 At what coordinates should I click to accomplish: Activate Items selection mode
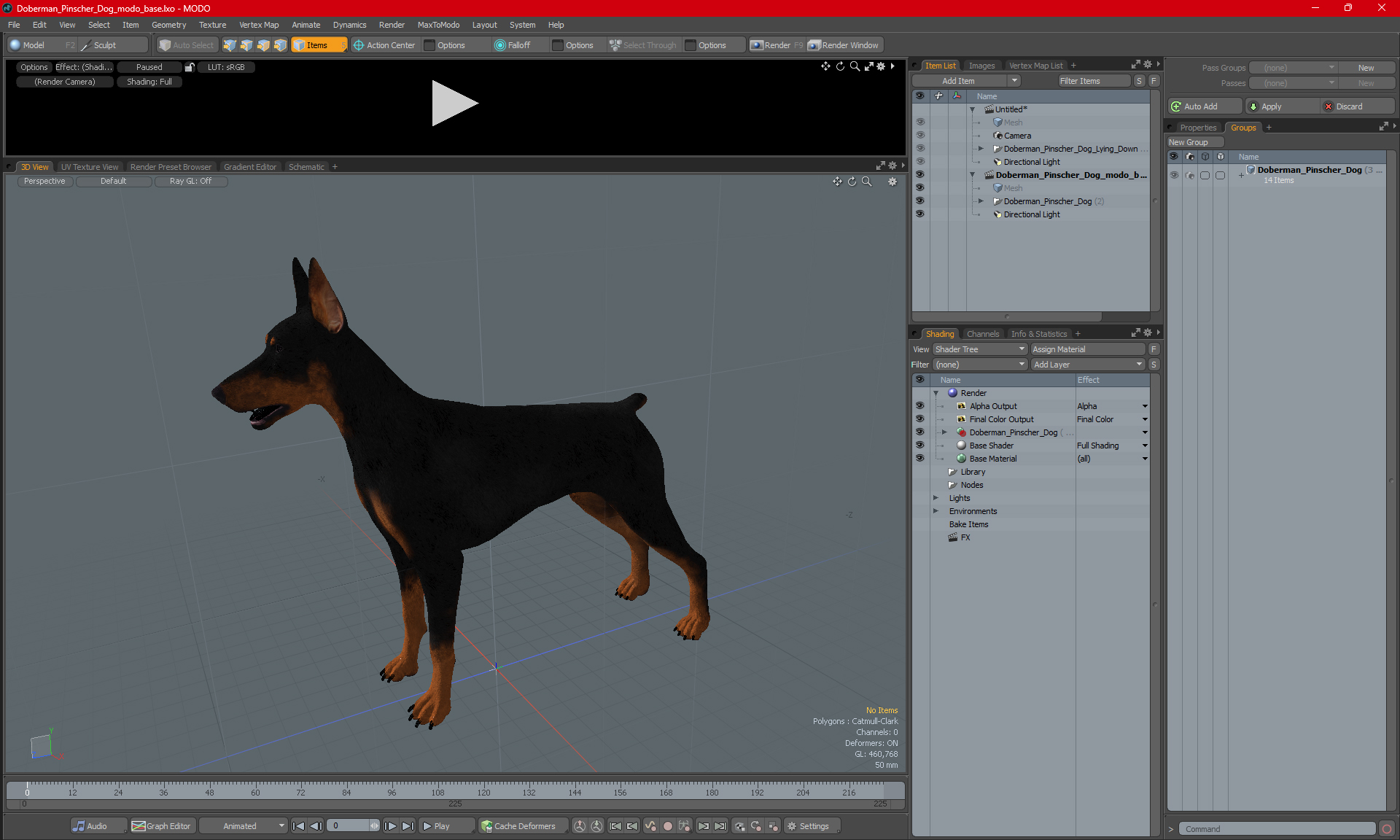click(x=319, y=45)
